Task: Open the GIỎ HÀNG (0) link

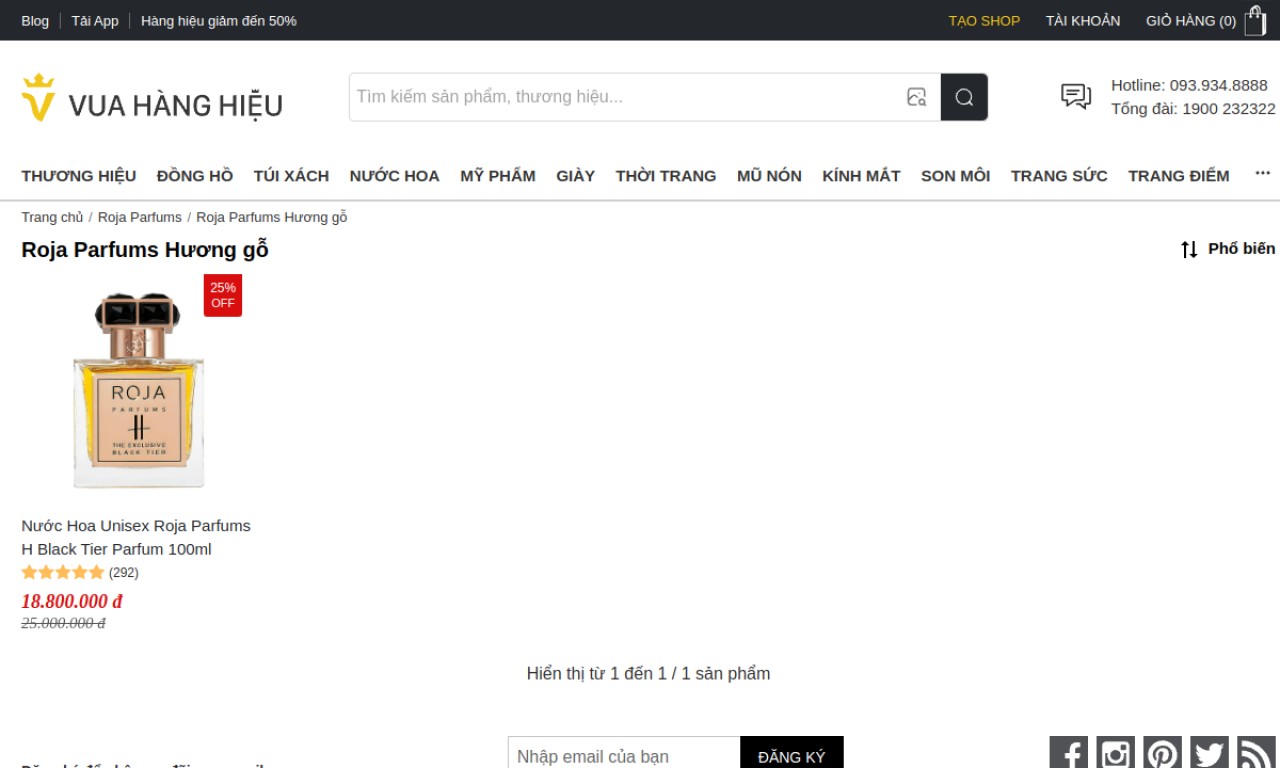Action: tap(1191, 20)
